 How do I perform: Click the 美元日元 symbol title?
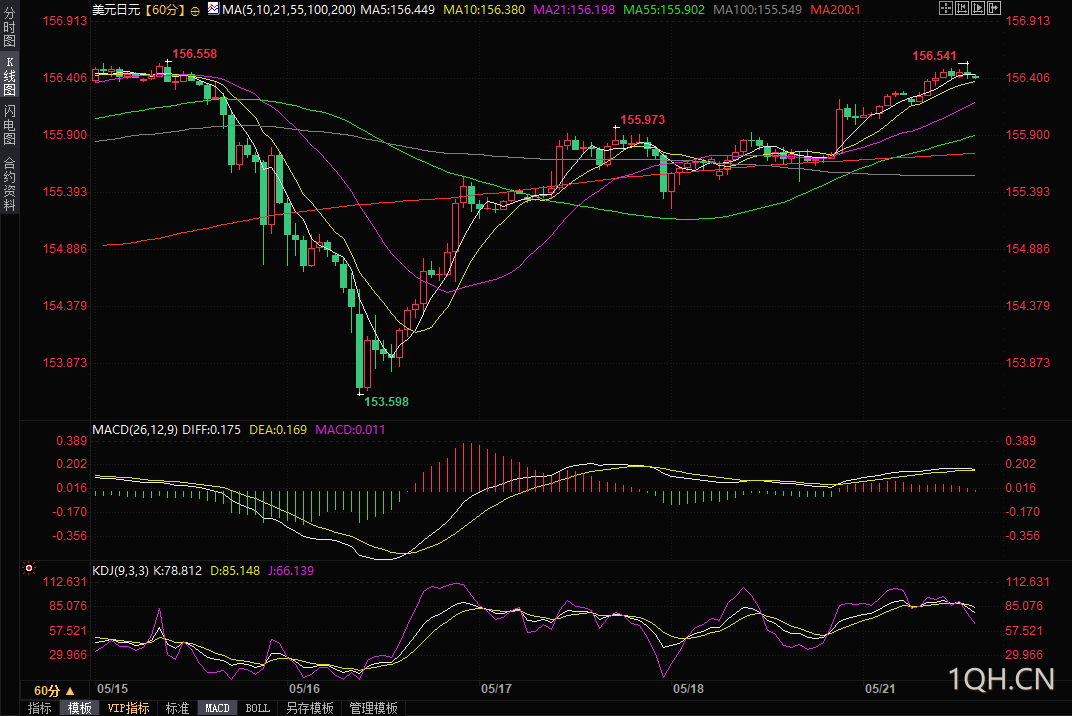(x=116, y=10)
